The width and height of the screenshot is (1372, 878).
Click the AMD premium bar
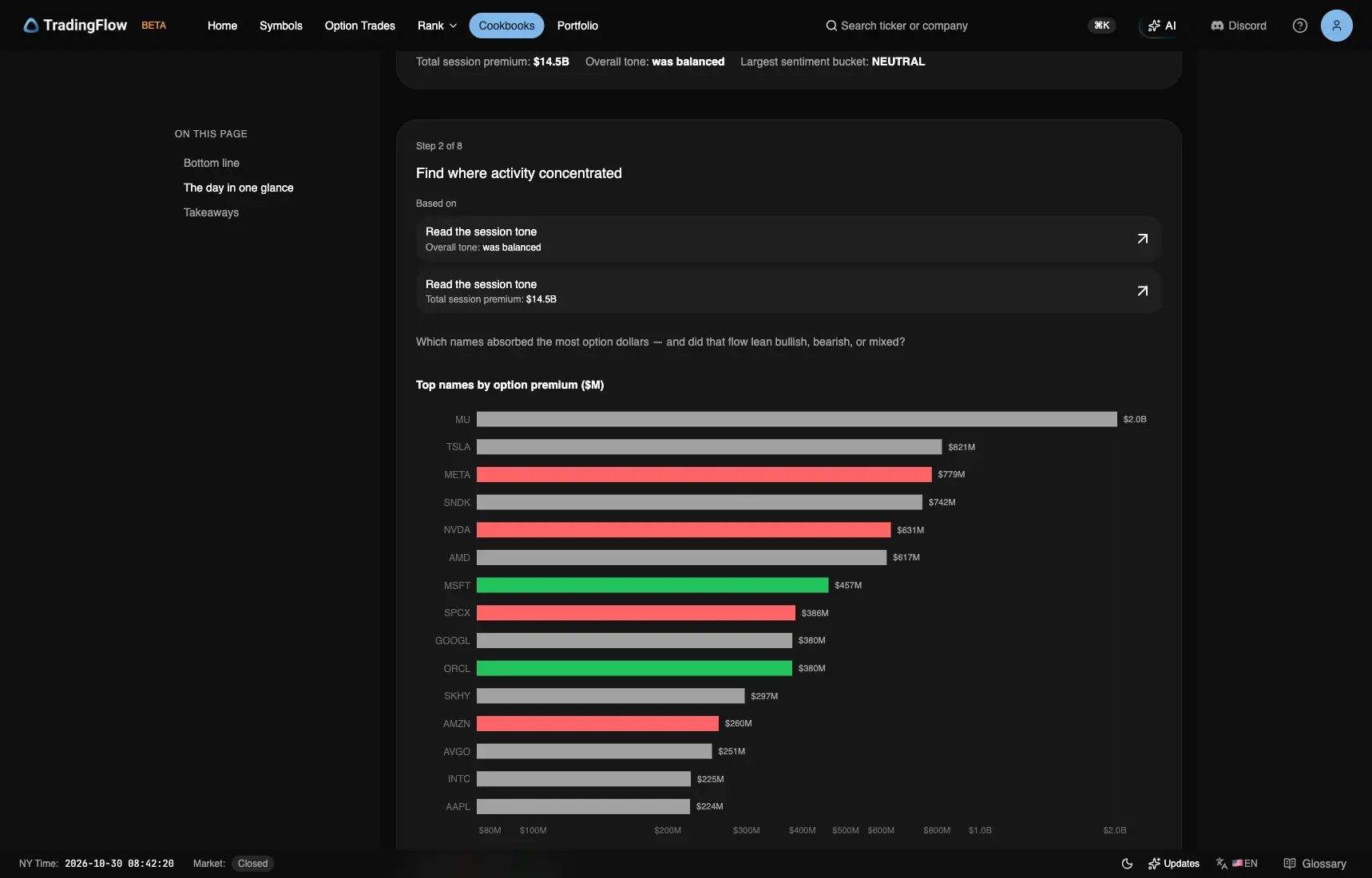[x=682, y=557]
